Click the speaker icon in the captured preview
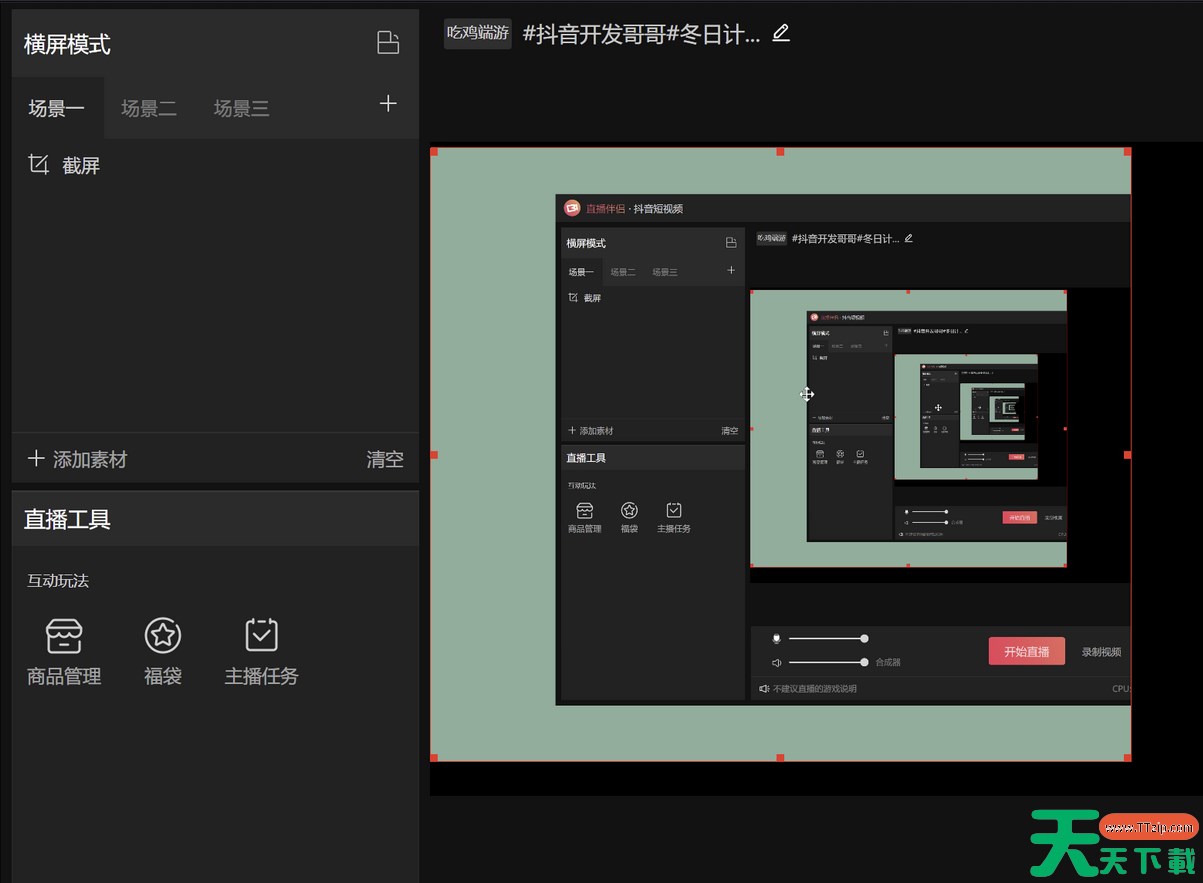This screenshot has height=883, width=1203. pos(775,662)
